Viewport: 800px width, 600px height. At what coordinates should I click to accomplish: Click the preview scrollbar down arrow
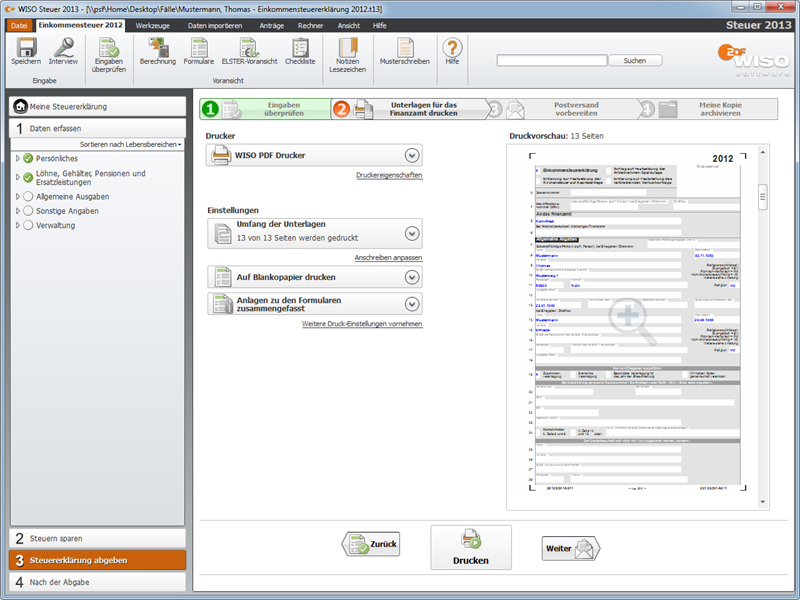coord(763,502)
